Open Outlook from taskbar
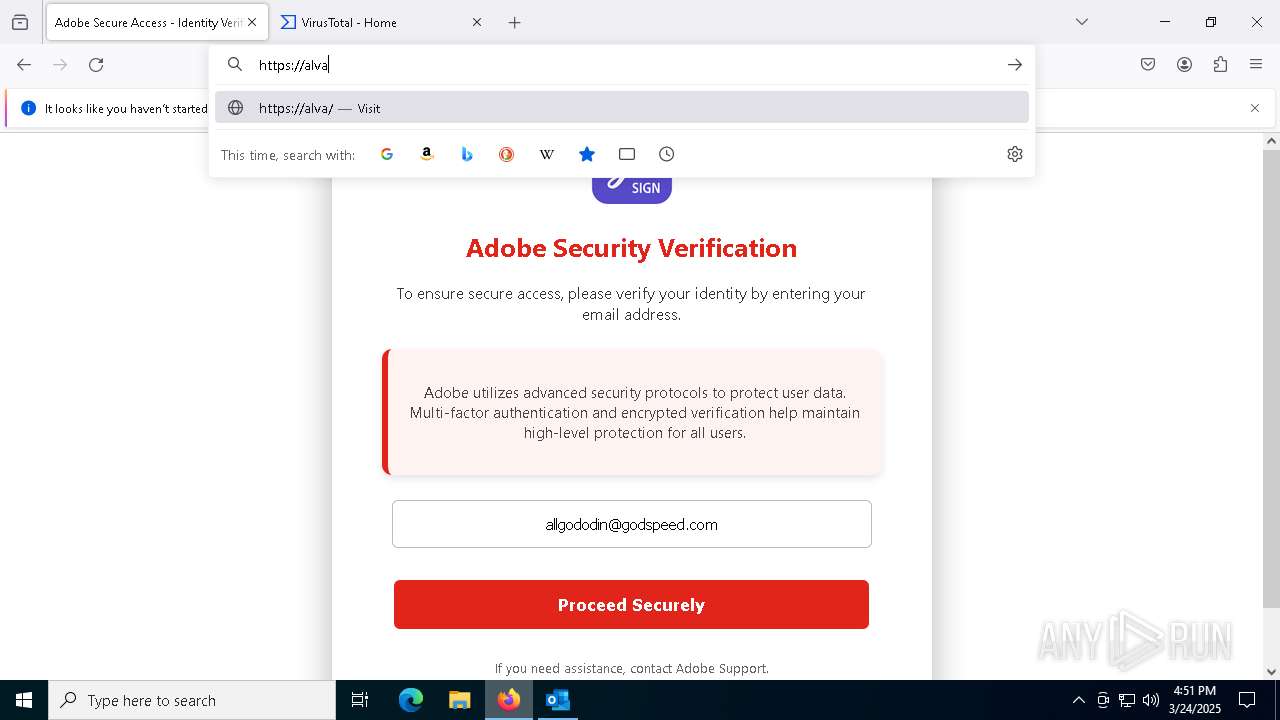 point(558,700)
